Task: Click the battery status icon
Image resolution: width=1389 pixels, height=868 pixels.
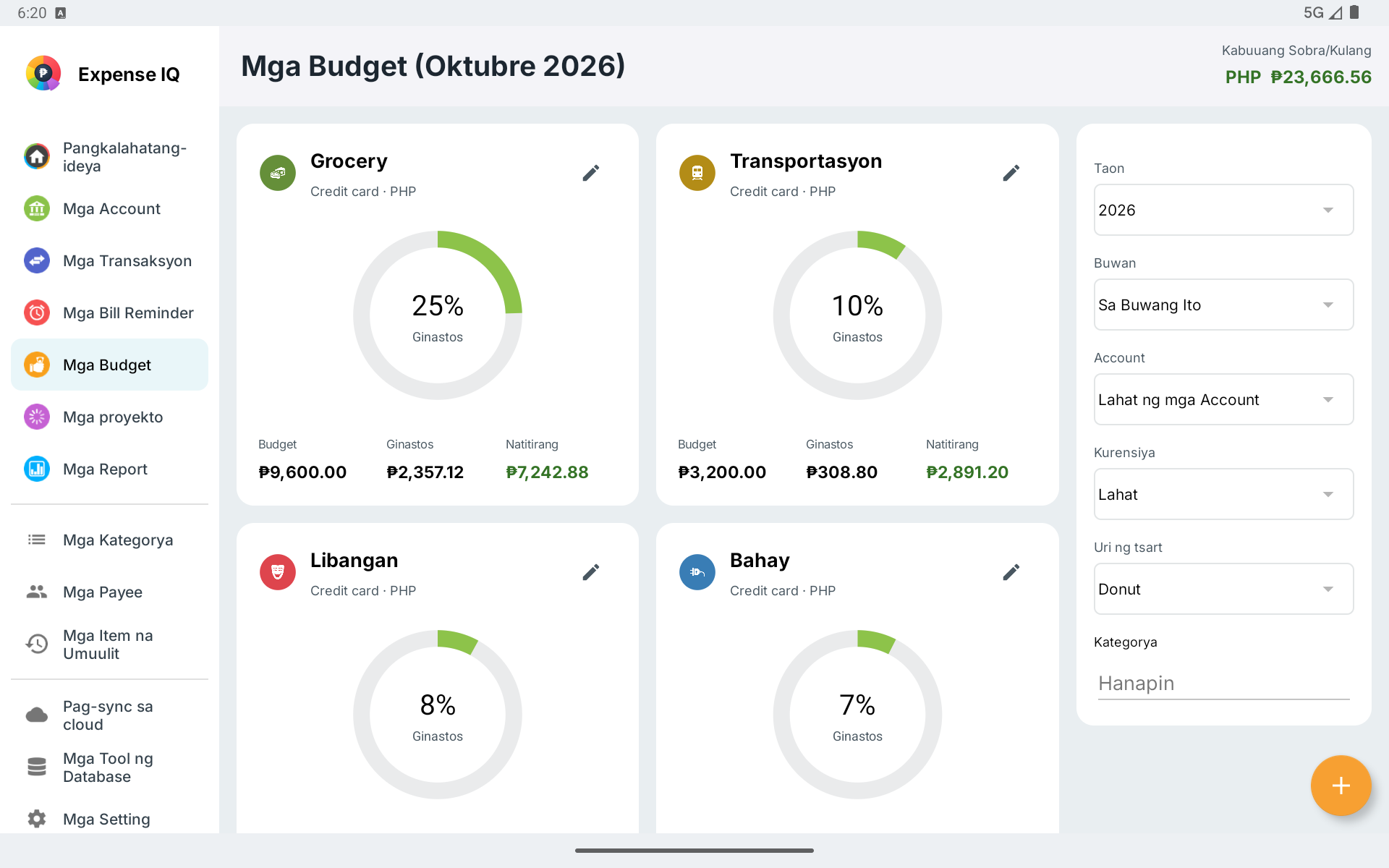Action: 1354,12
